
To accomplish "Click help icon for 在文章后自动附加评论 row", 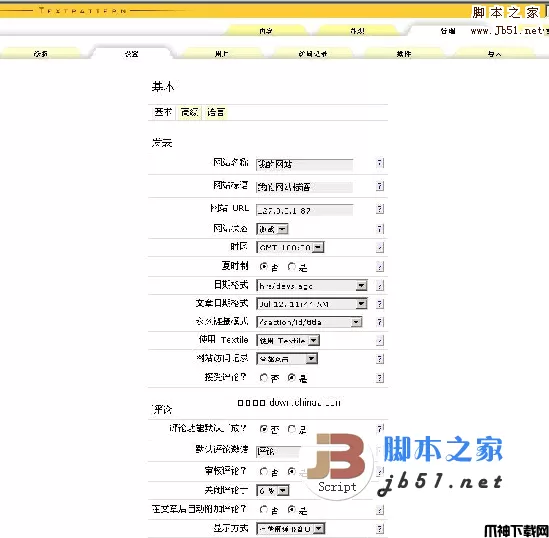I will point(380,510).
